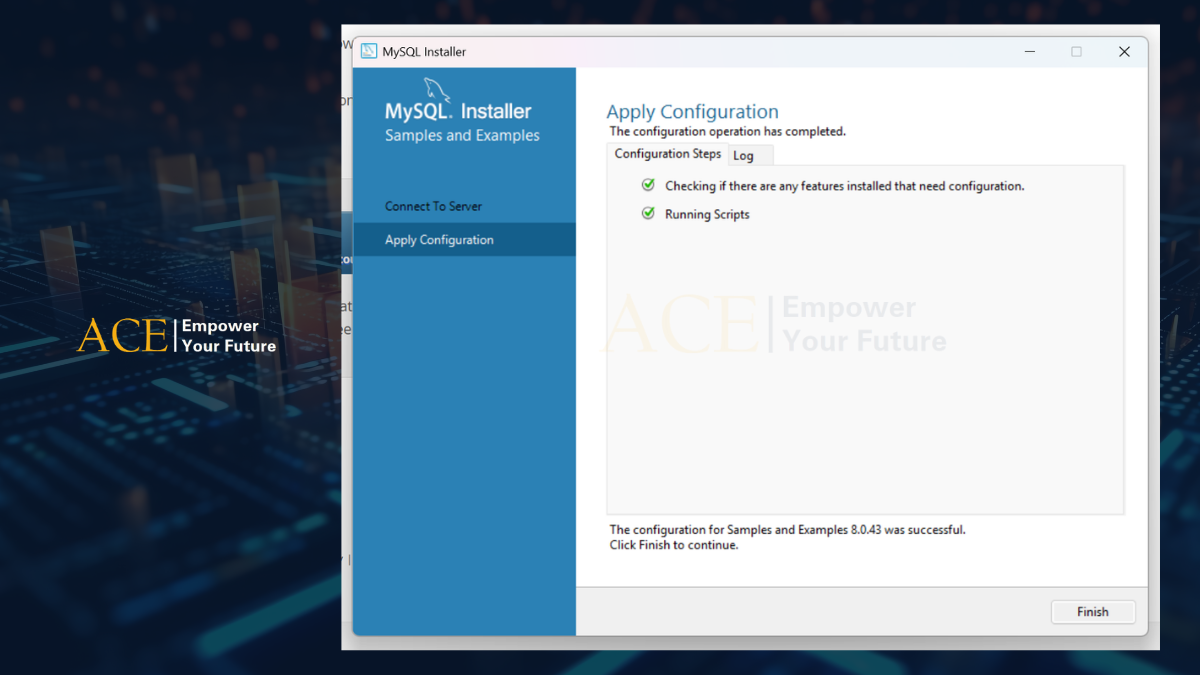Select Apply Configuration step in the sidebar
The image size is (1200, 675).
438,239
